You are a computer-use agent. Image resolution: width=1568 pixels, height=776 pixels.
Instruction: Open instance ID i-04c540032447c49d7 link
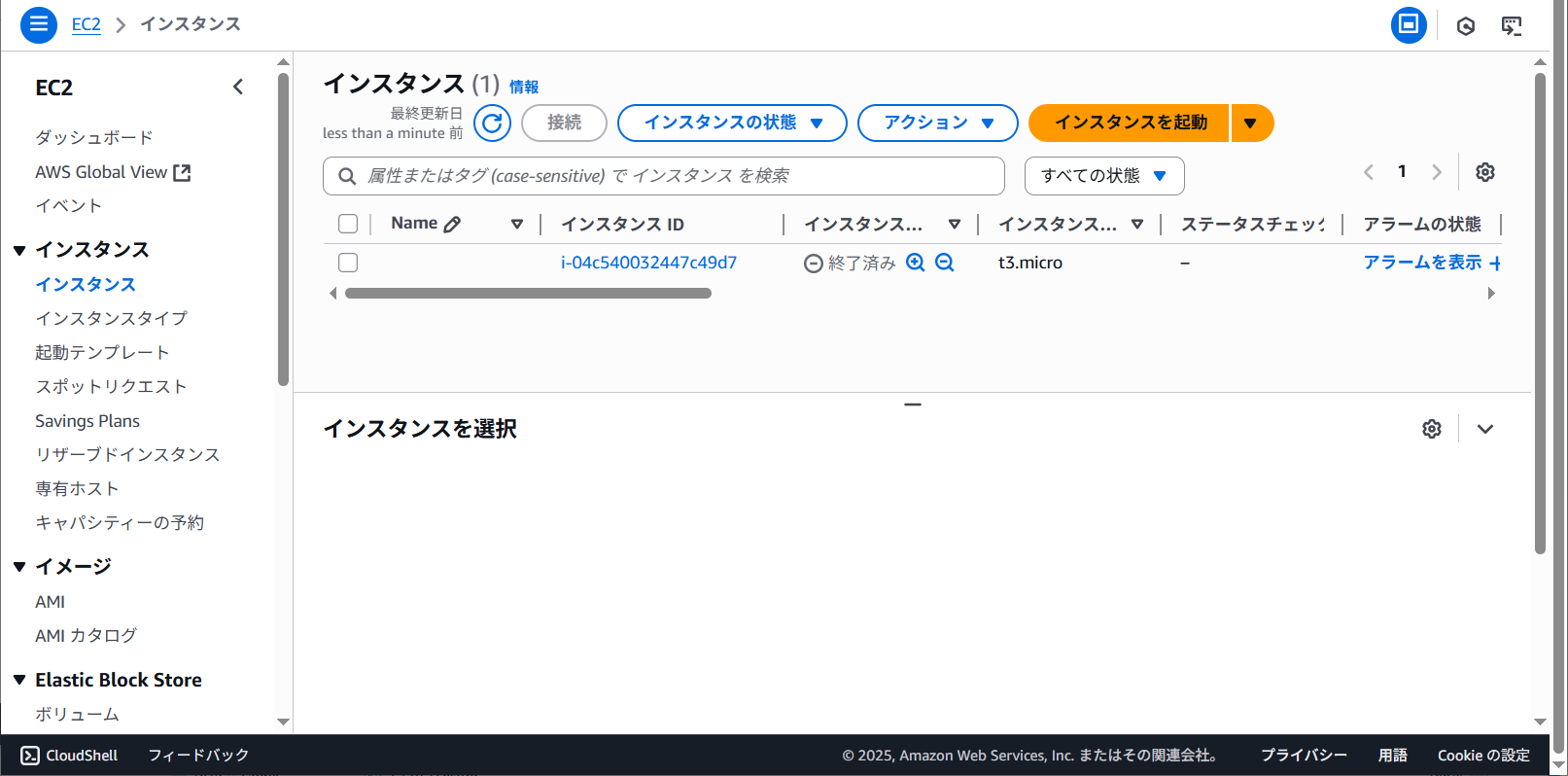point(648,263)
